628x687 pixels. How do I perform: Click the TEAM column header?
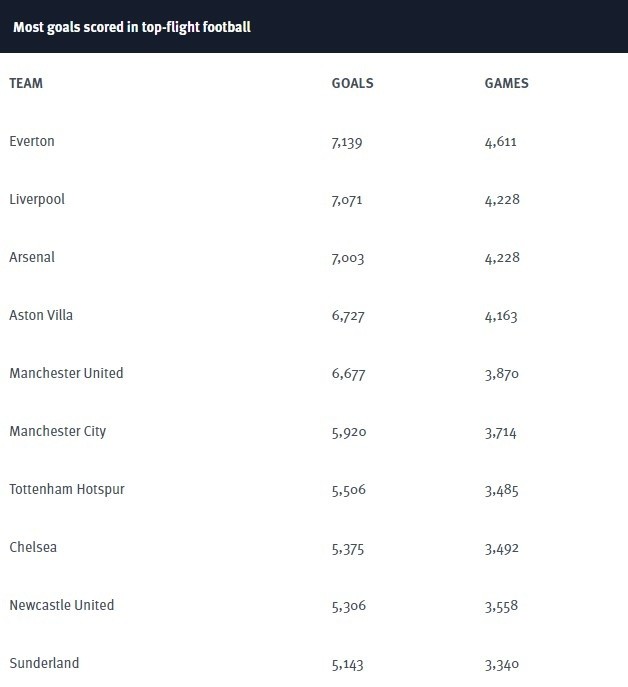pos(26,83)
